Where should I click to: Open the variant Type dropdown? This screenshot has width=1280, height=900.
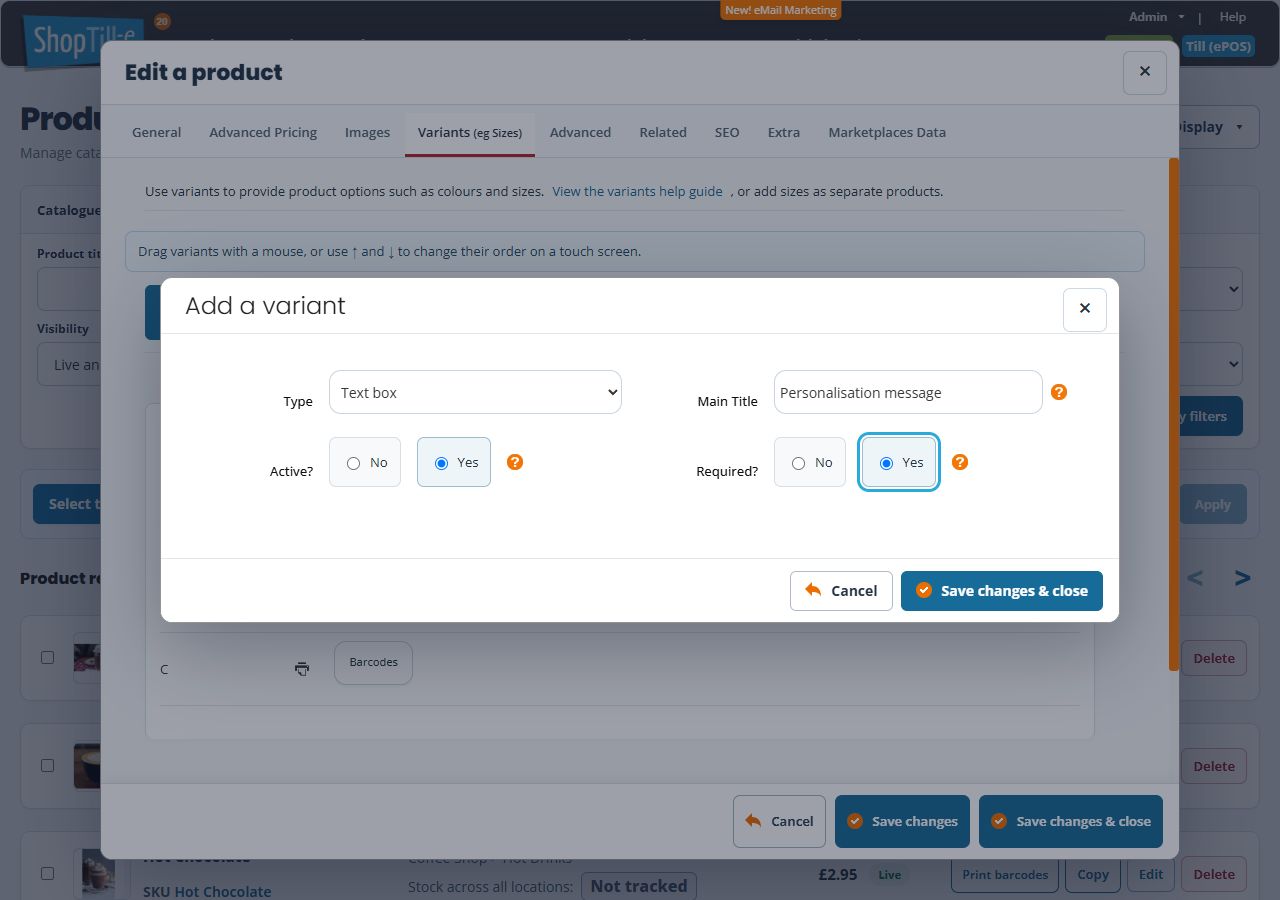pyautogui.click(x=475, y=392)
